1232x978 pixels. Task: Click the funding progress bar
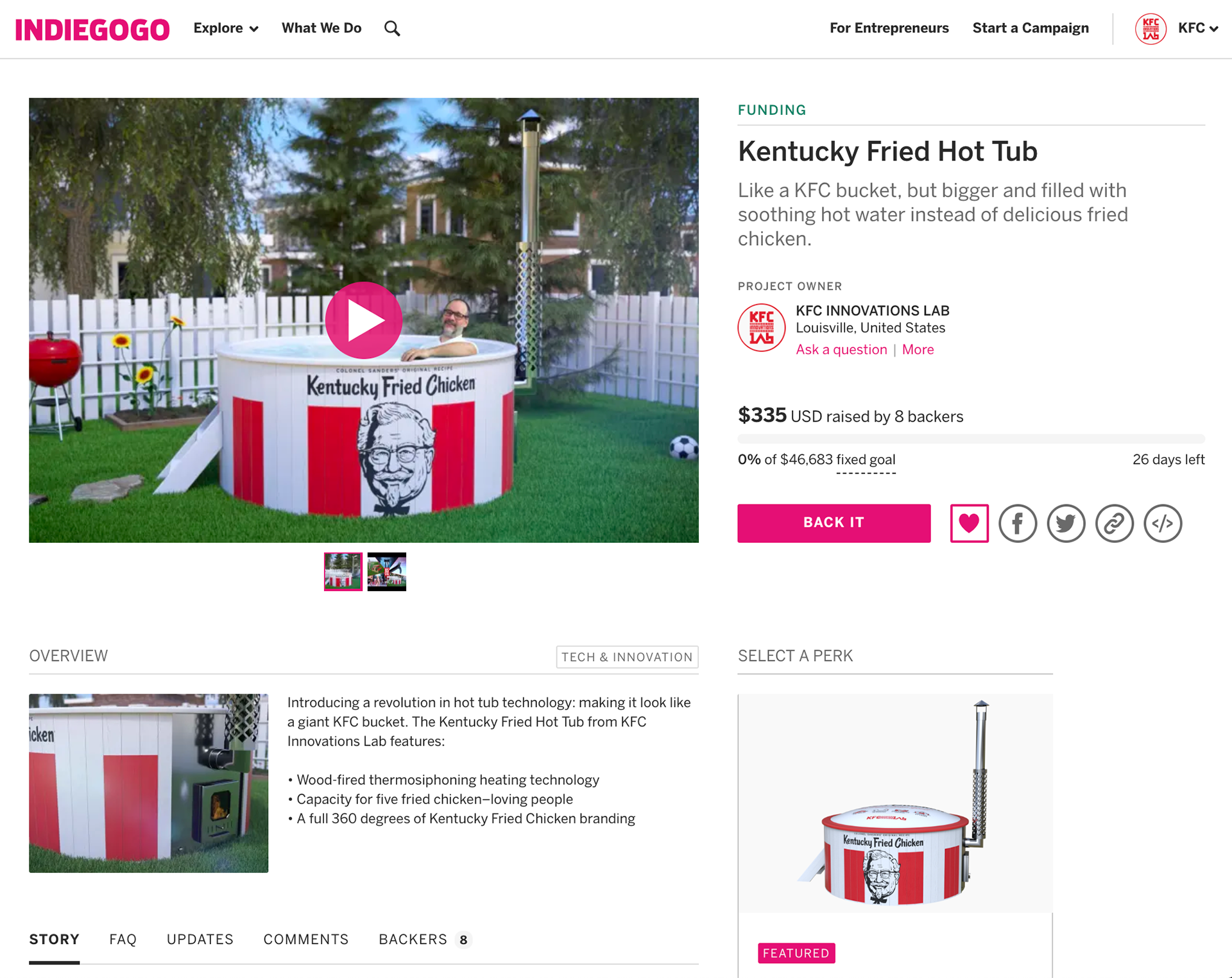[x=971, y=439]
